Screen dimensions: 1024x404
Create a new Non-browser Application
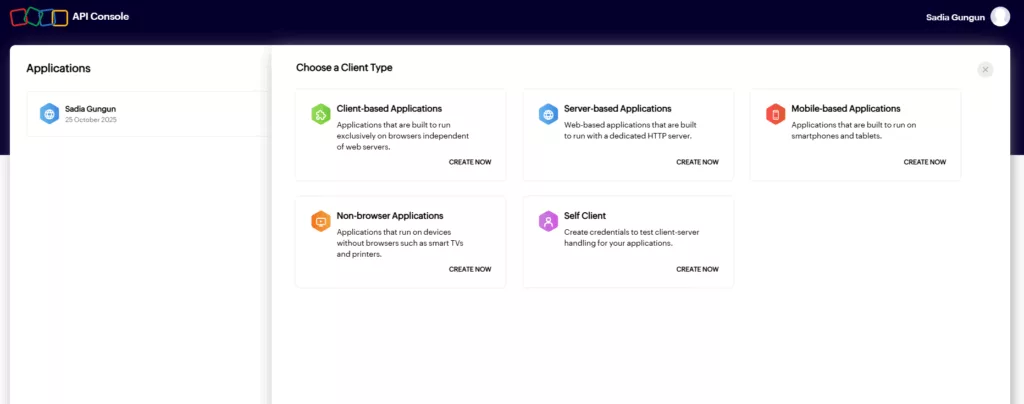tap(469, 269)
